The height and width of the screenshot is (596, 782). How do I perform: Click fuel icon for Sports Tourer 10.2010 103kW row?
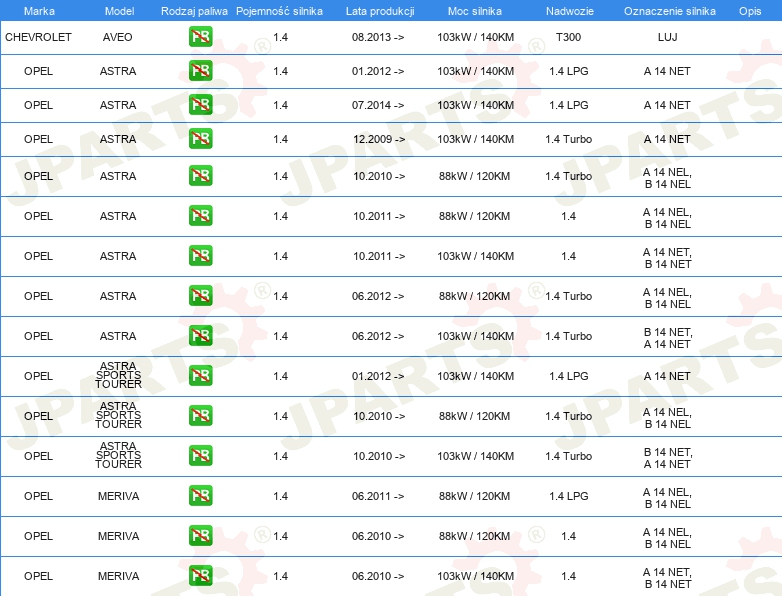pyautogui.click(x=200, y=456)
